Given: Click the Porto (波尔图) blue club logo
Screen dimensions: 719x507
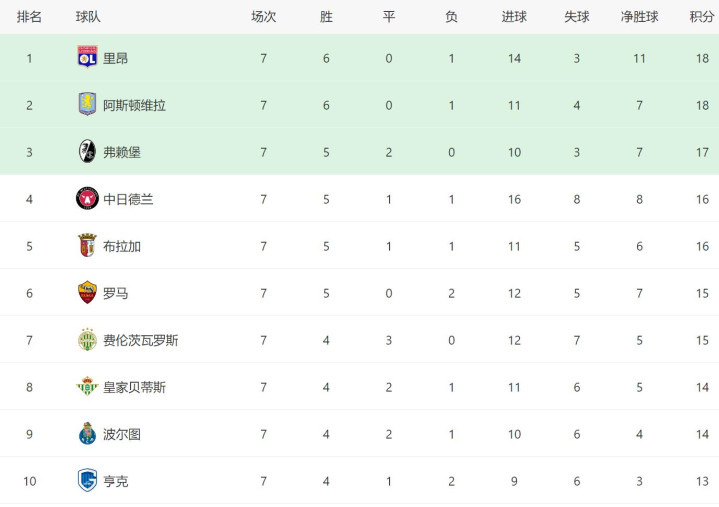Looking at the screenshot, I should (x=87, y=433).
